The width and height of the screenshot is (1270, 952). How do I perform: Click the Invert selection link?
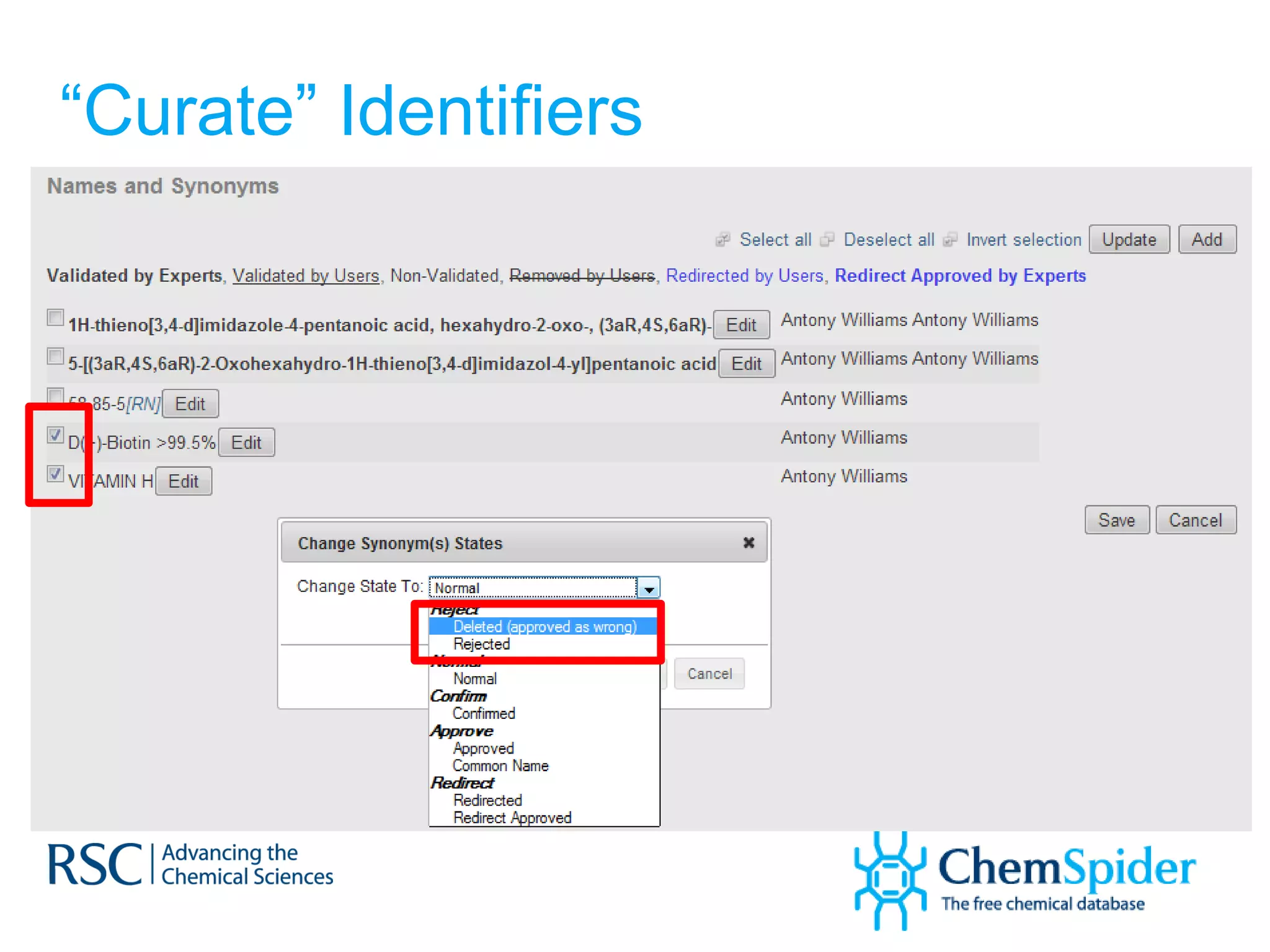(x=1023, y=240)
